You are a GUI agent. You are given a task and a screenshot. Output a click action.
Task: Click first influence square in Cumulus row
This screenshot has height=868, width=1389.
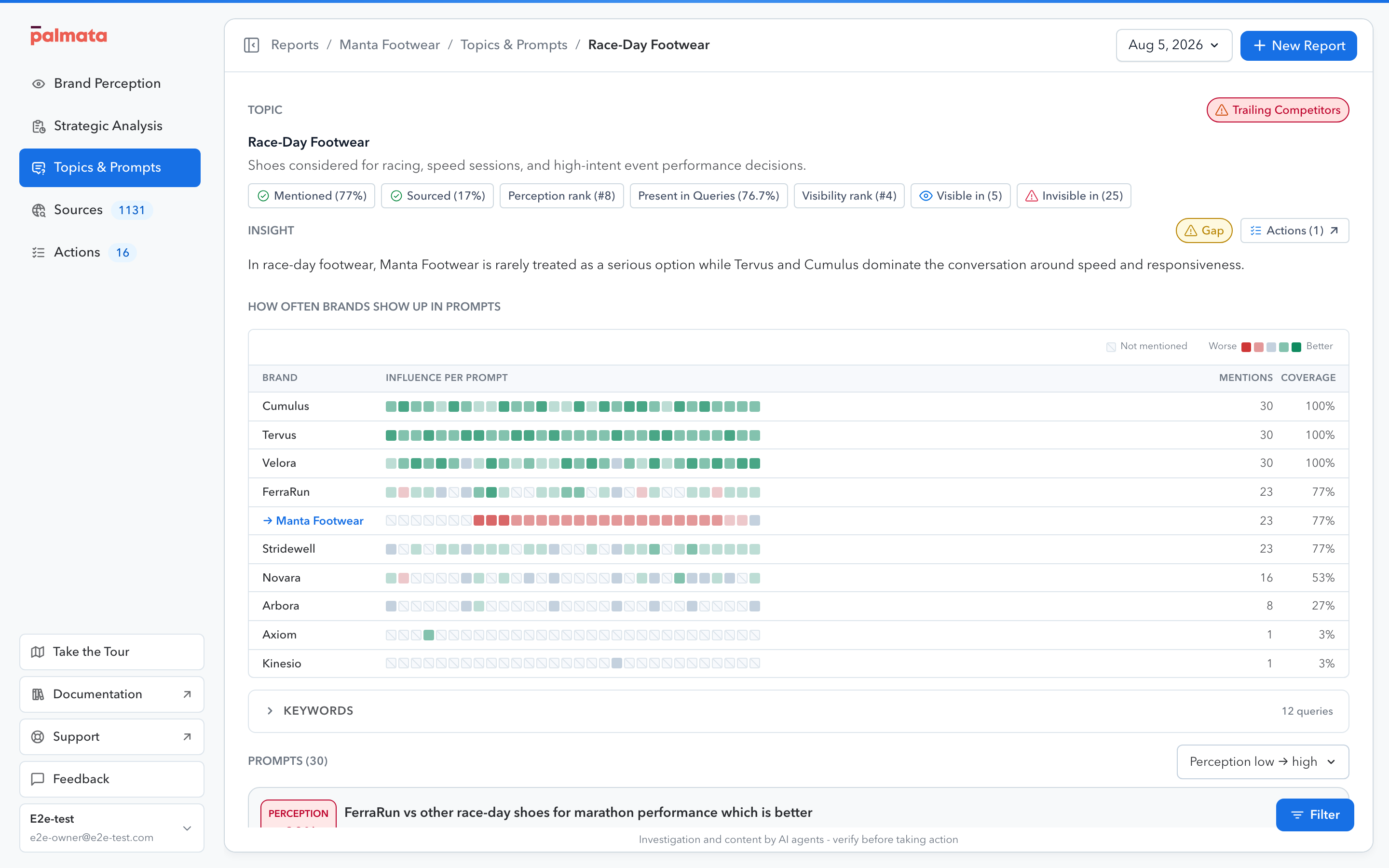[x=391, y=407]
